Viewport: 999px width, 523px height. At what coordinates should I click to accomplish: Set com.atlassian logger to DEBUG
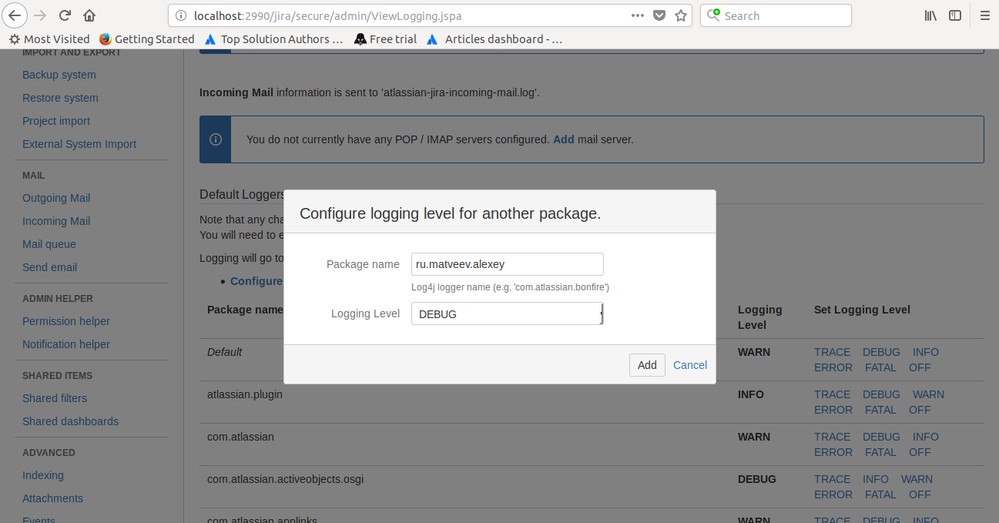pyautogui.click(x=881, y=437)
